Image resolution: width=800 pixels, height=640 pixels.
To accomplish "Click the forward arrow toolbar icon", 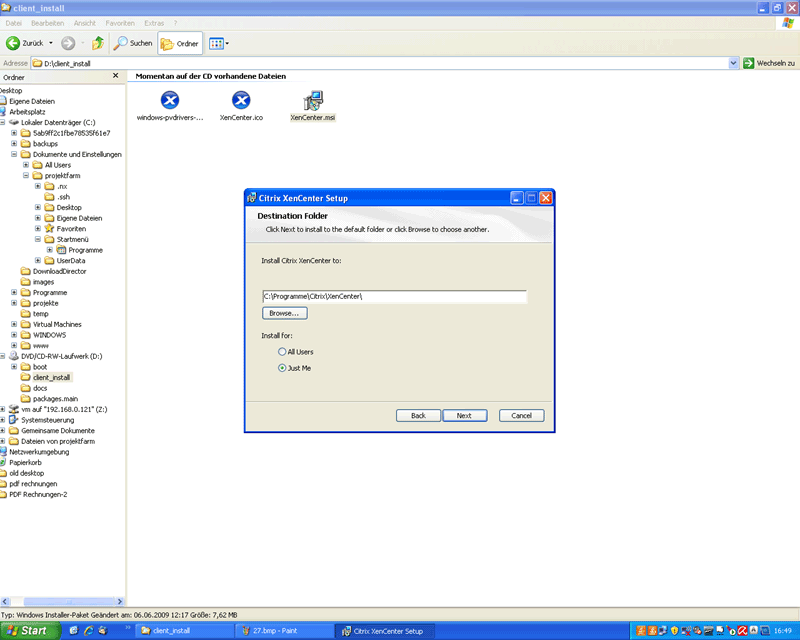I will 68,43.
